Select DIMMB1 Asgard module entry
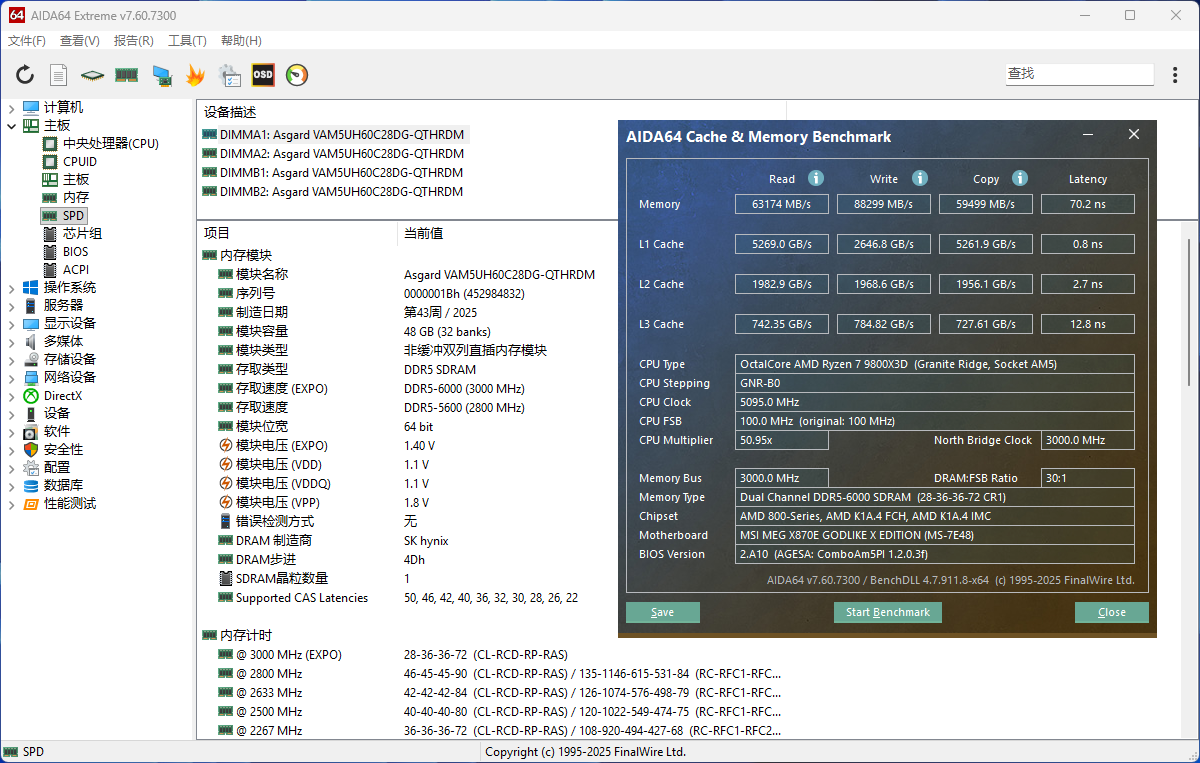The image size is (1200, 763). (x=341, y=173)
